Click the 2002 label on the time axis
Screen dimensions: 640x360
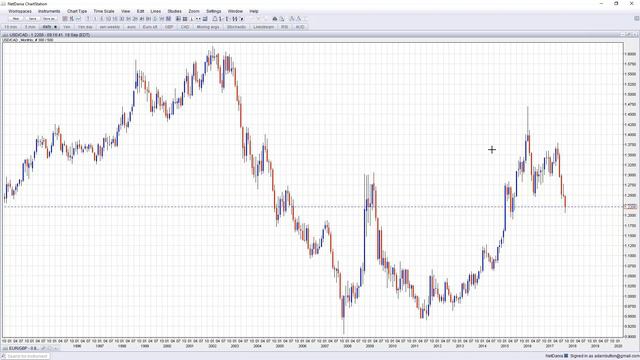[x=212, y=346]
